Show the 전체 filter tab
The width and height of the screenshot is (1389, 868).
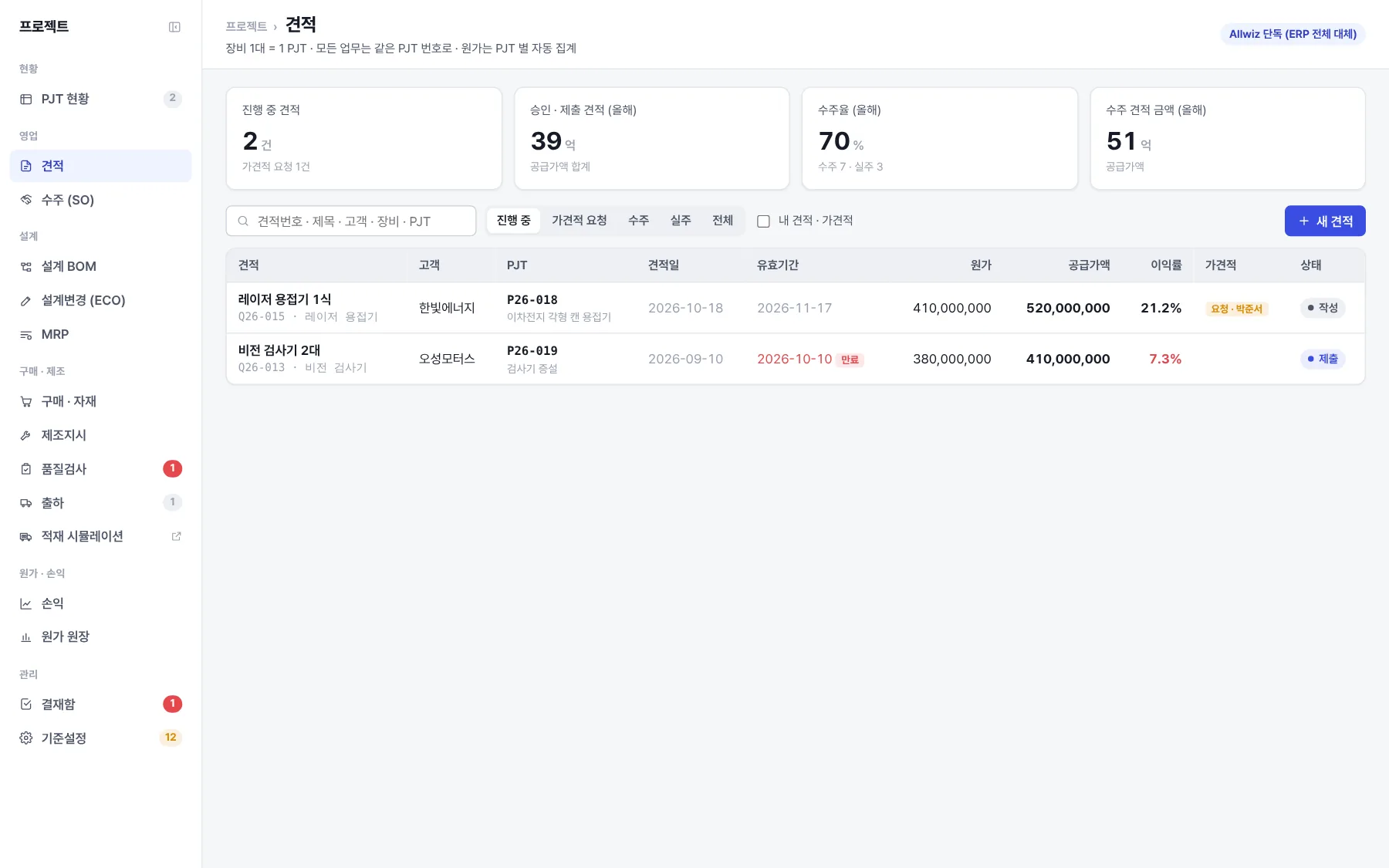coord(722,221)
